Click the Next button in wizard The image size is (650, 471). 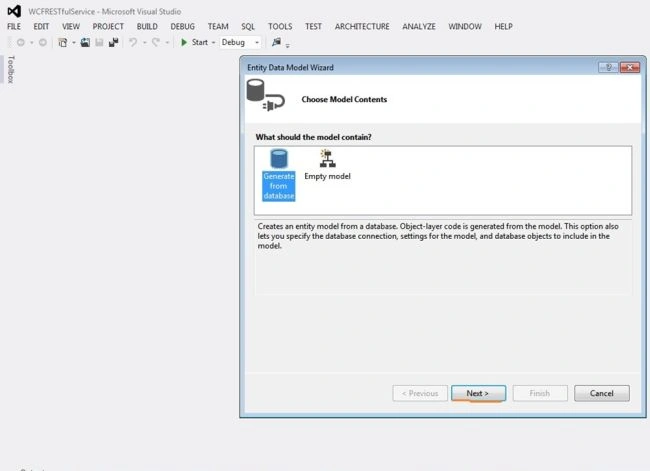coord(478,393)
